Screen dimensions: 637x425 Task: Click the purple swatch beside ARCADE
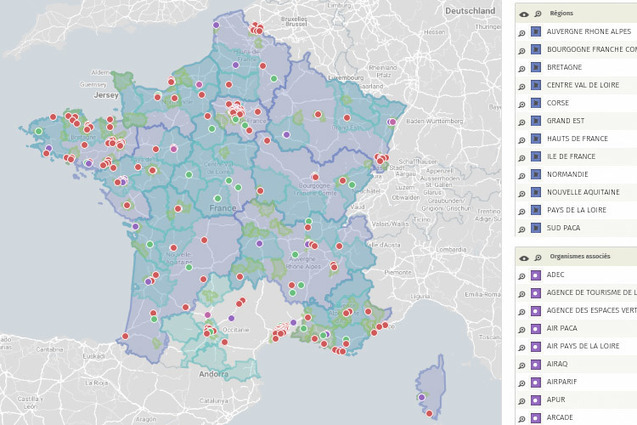tap(536, 418)
